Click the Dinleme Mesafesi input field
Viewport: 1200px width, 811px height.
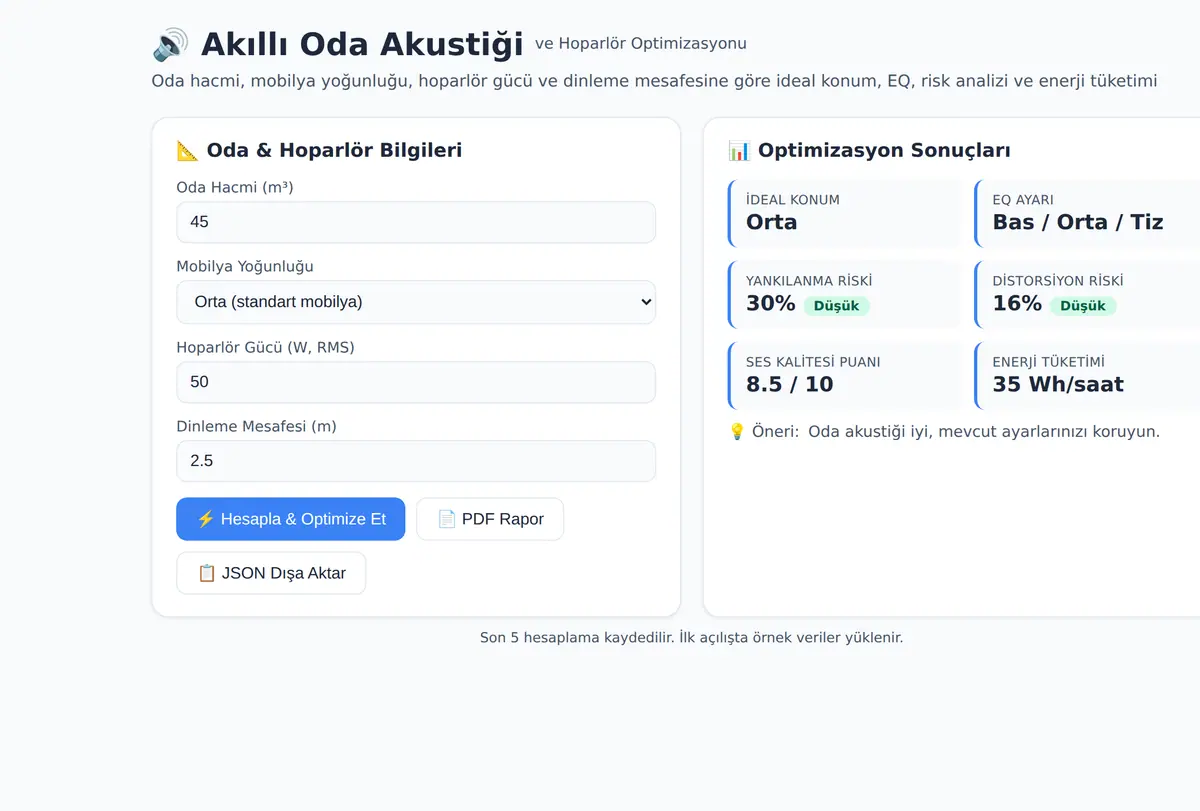(x=416, y=461)
